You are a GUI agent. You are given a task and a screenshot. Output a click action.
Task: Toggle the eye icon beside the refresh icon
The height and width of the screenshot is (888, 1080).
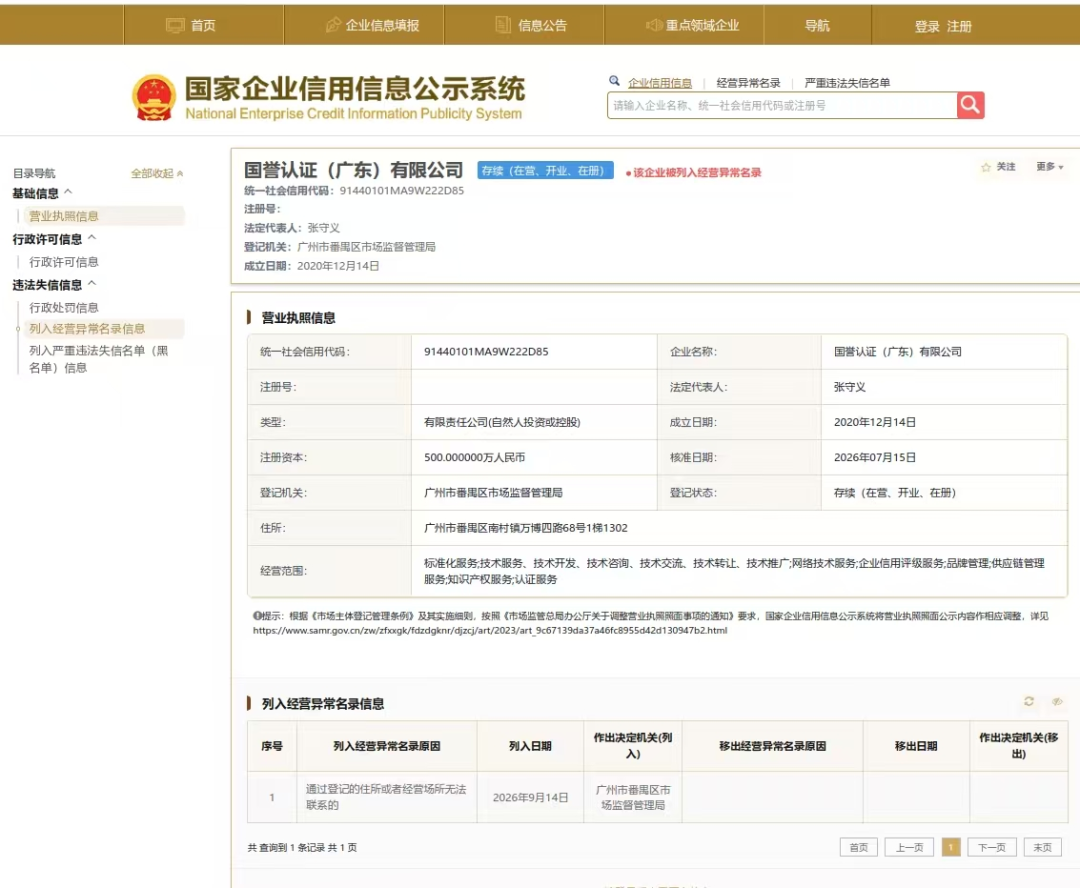(x=1057, y=701)
